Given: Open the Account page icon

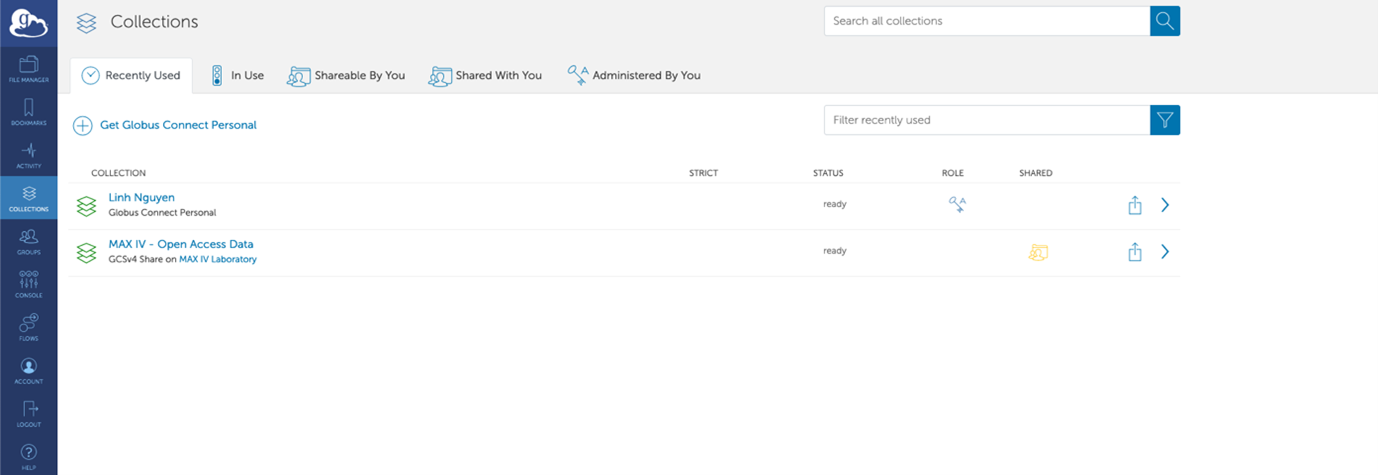Looking at the screenshot, I should 28,371.
